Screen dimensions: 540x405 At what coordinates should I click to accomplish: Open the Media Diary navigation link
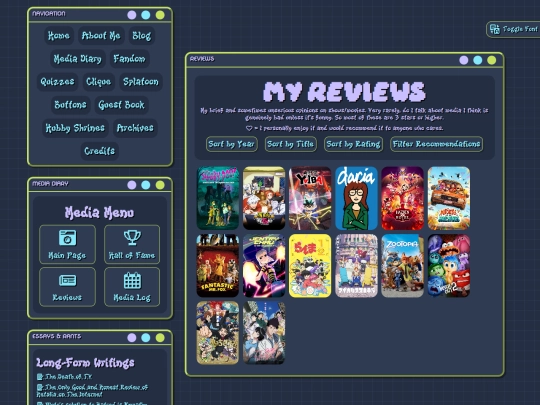point(78,59)
